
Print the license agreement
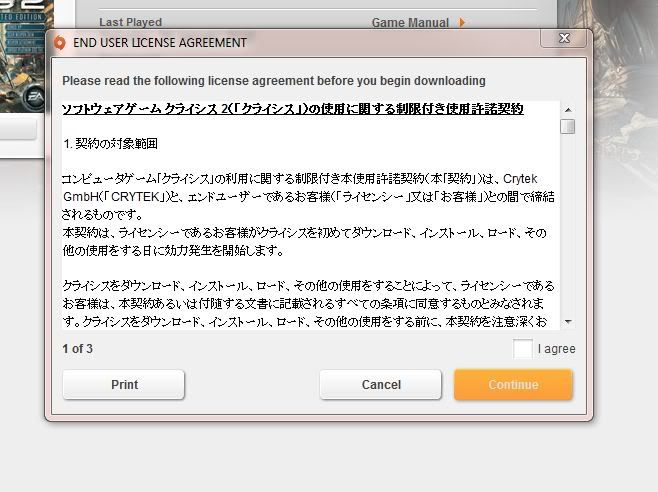click(124, 385)
